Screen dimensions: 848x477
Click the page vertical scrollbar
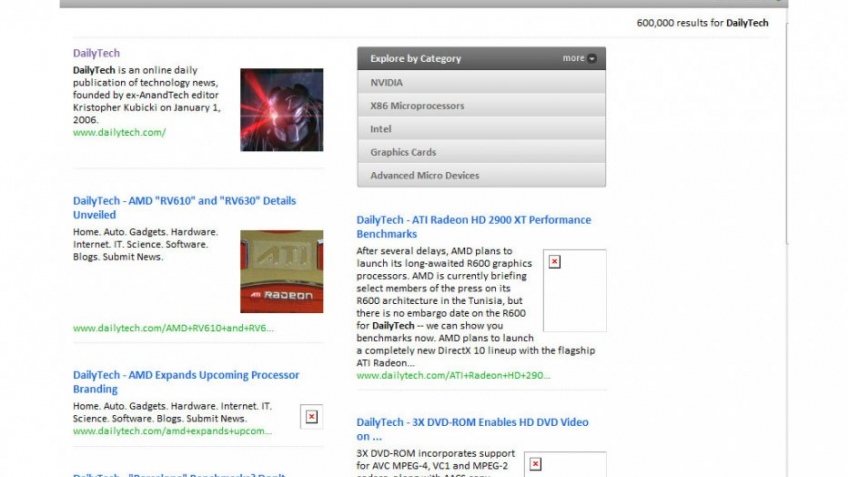pyautogui.click(x=786, y=132)
